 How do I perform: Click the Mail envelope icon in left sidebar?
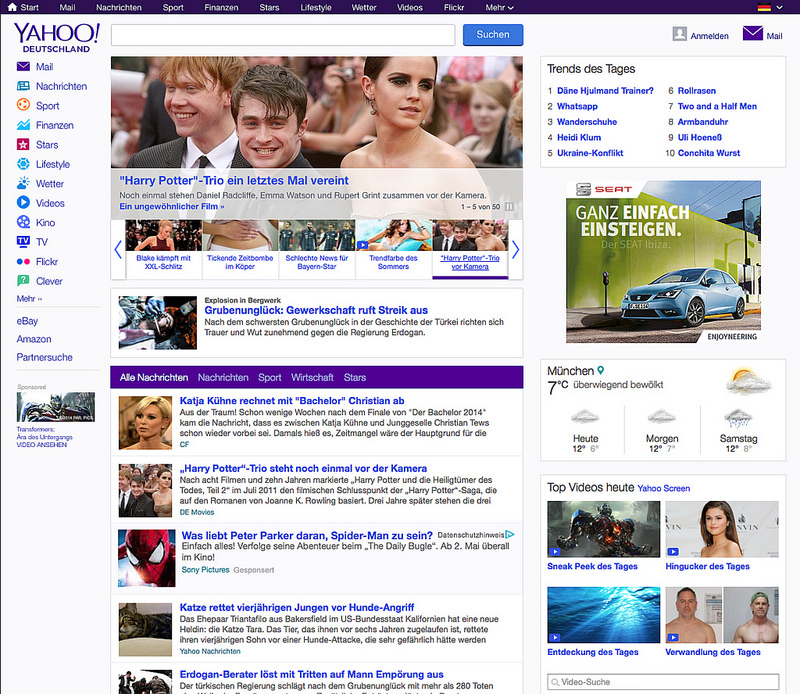[x=23, y=67]
